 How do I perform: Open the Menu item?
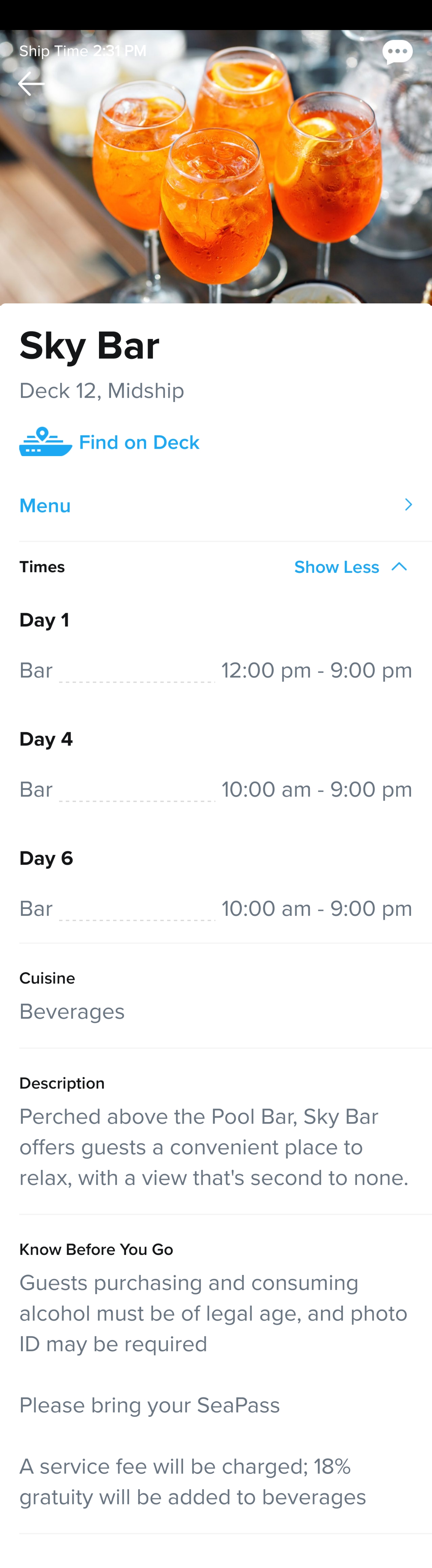click(216, 505)
